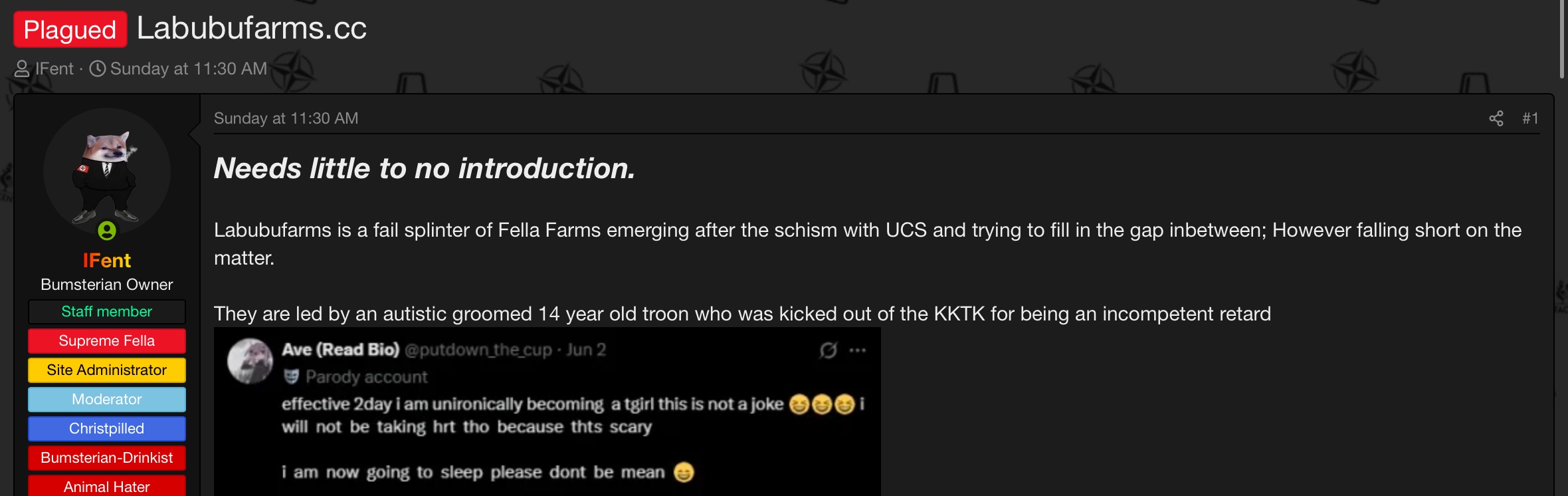Click the clock icon beside thread start date
1568x496 pixels.
click(x=98, y=69)
